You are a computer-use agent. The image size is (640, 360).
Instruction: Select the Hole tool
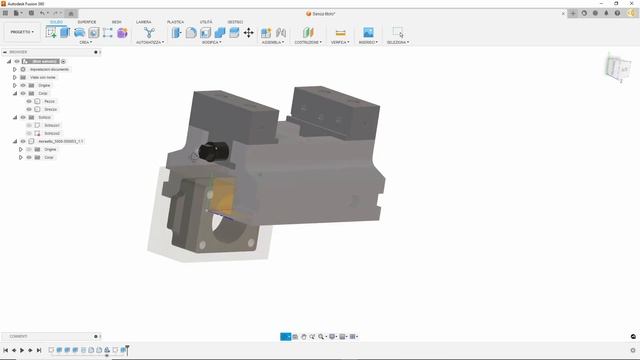(x=93, y=32)
